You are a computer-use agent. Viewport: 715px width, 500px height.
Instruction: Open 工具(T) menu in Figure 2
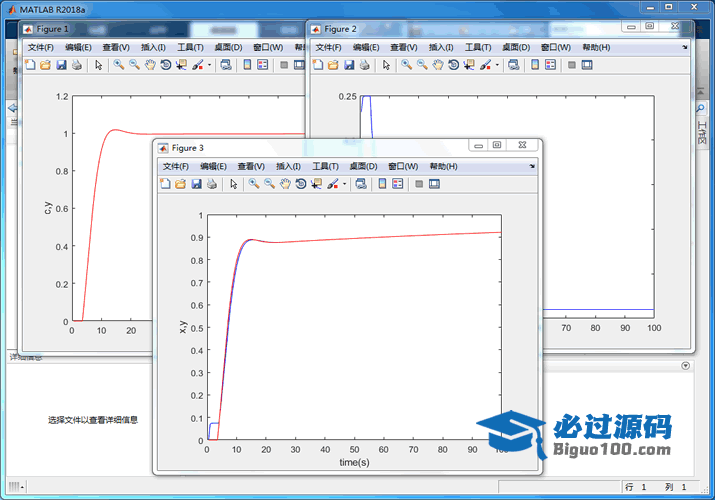pos(478,47)
